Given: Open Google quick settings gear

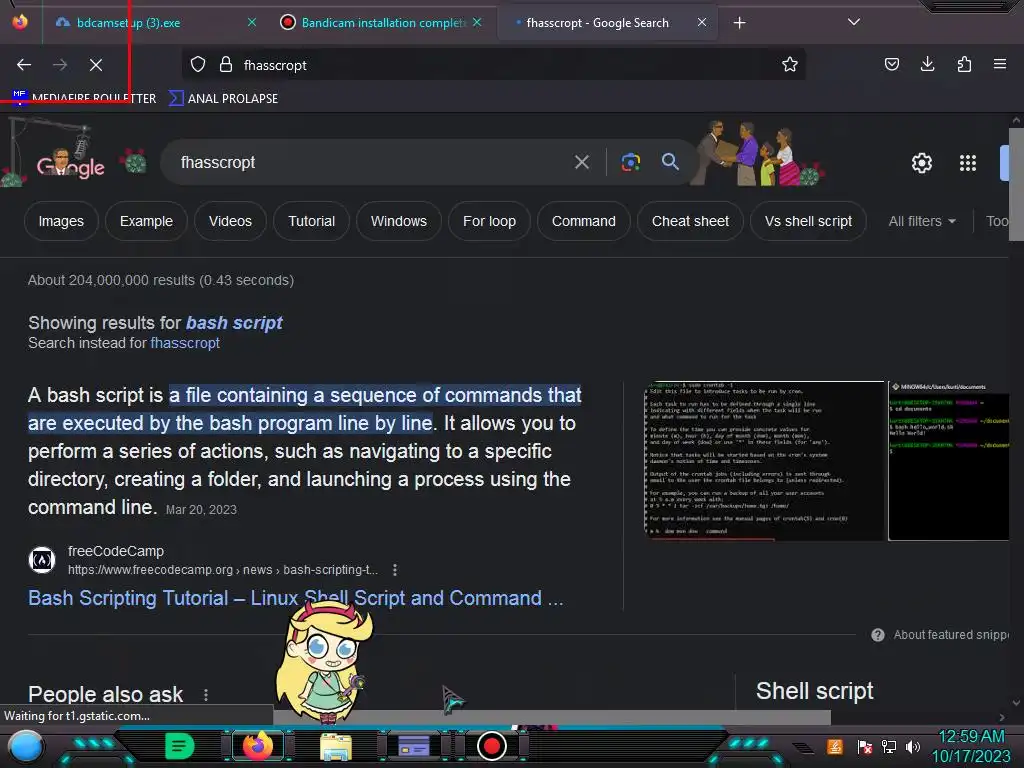Looking at the screenshot, I should pyautogui.click(x=921, y=163).
